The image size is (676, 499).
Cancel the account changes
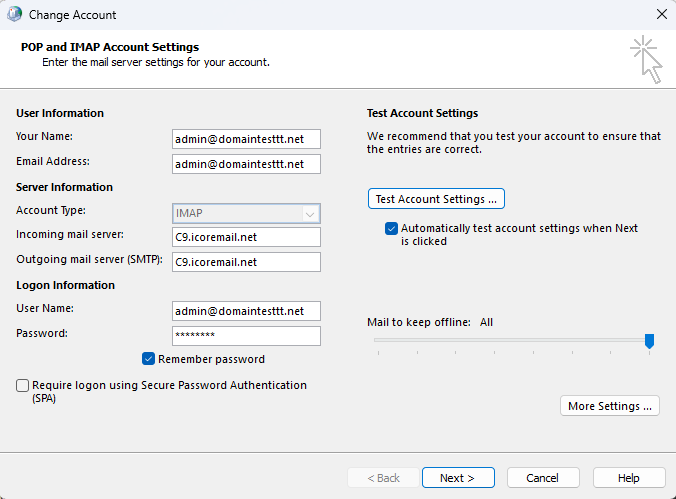543,478
